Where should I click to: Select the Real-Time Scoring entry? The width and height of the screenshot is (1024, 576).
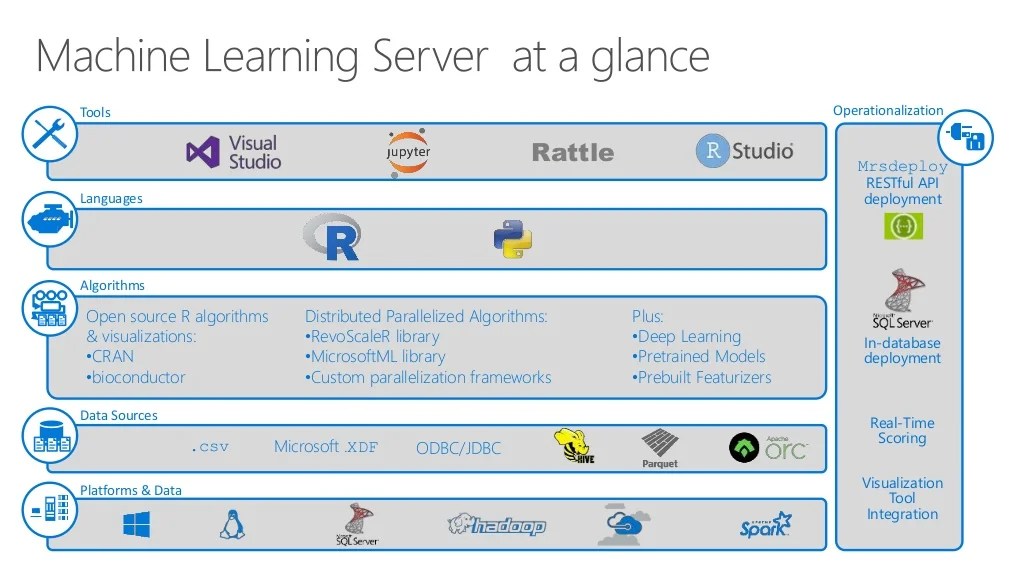point(901,431)
